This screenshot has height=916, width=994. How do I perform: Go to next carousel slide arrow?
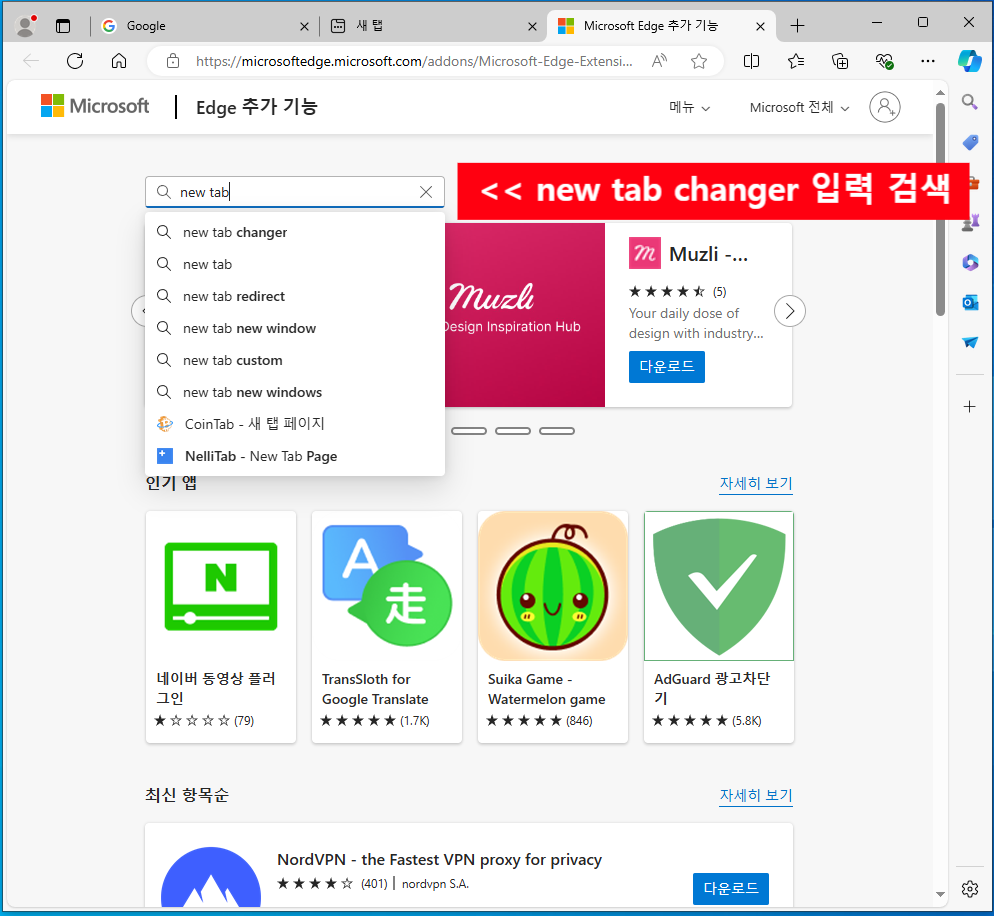[789, 311]
